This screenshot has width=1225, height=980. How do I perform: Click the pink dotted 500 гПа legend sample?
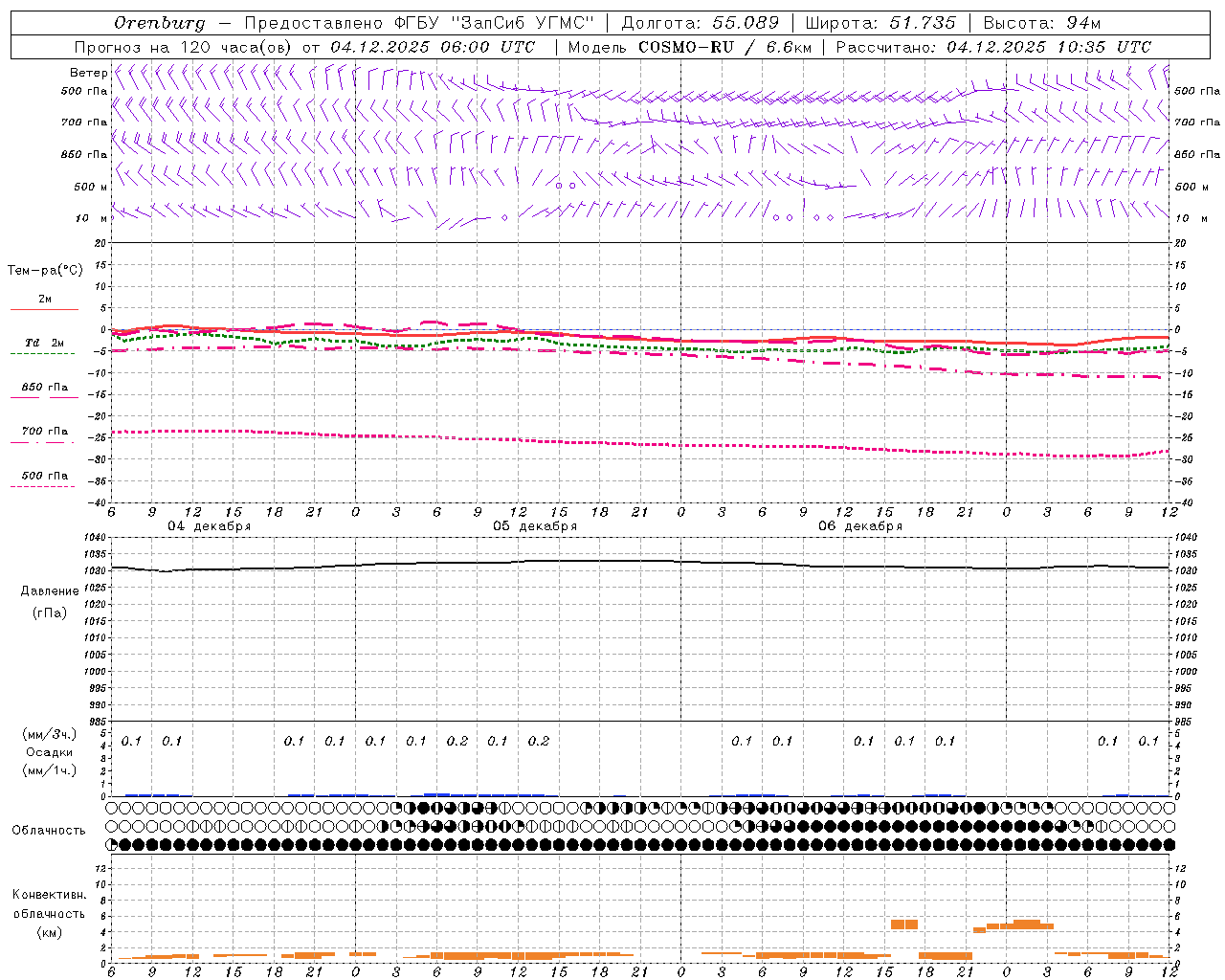point(42,486)
